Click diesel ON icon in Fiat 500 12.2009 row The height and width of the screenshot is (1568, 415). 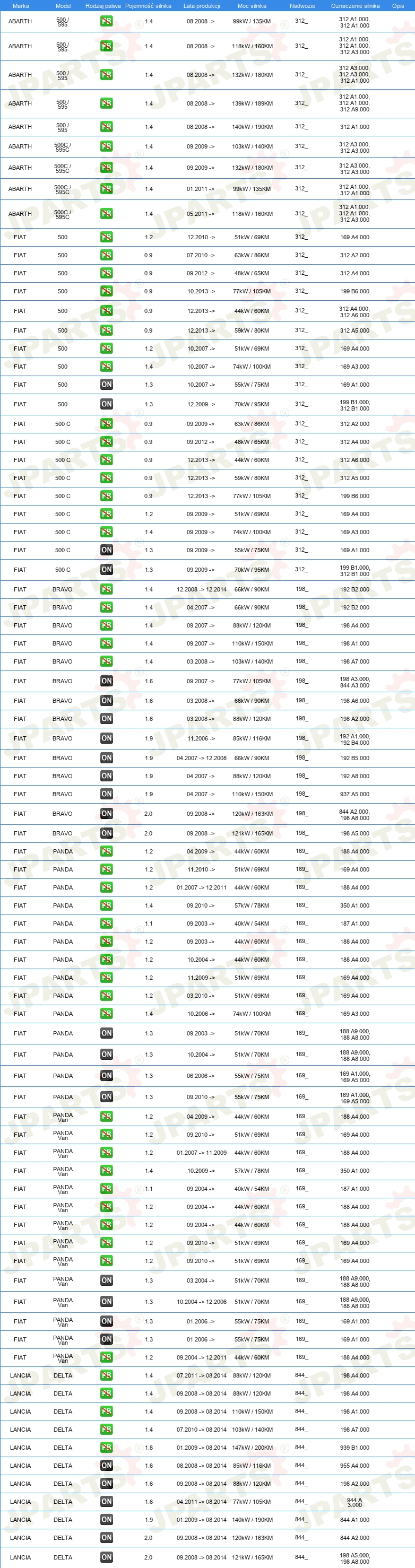coord(107,404)
